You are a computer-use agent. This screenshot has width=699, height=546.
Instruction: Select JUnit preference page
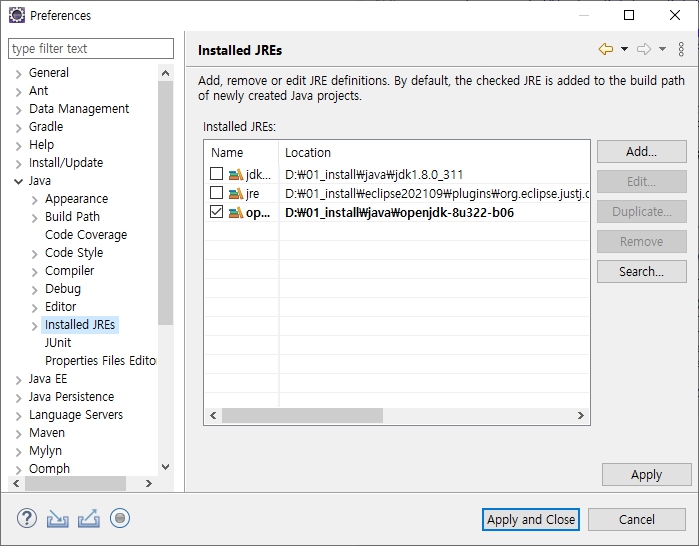(58, 342)
